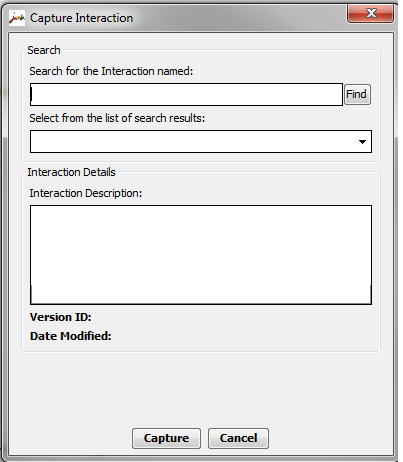Click the Search group heading
Screen dimensions: 403x462
(44, 50)
